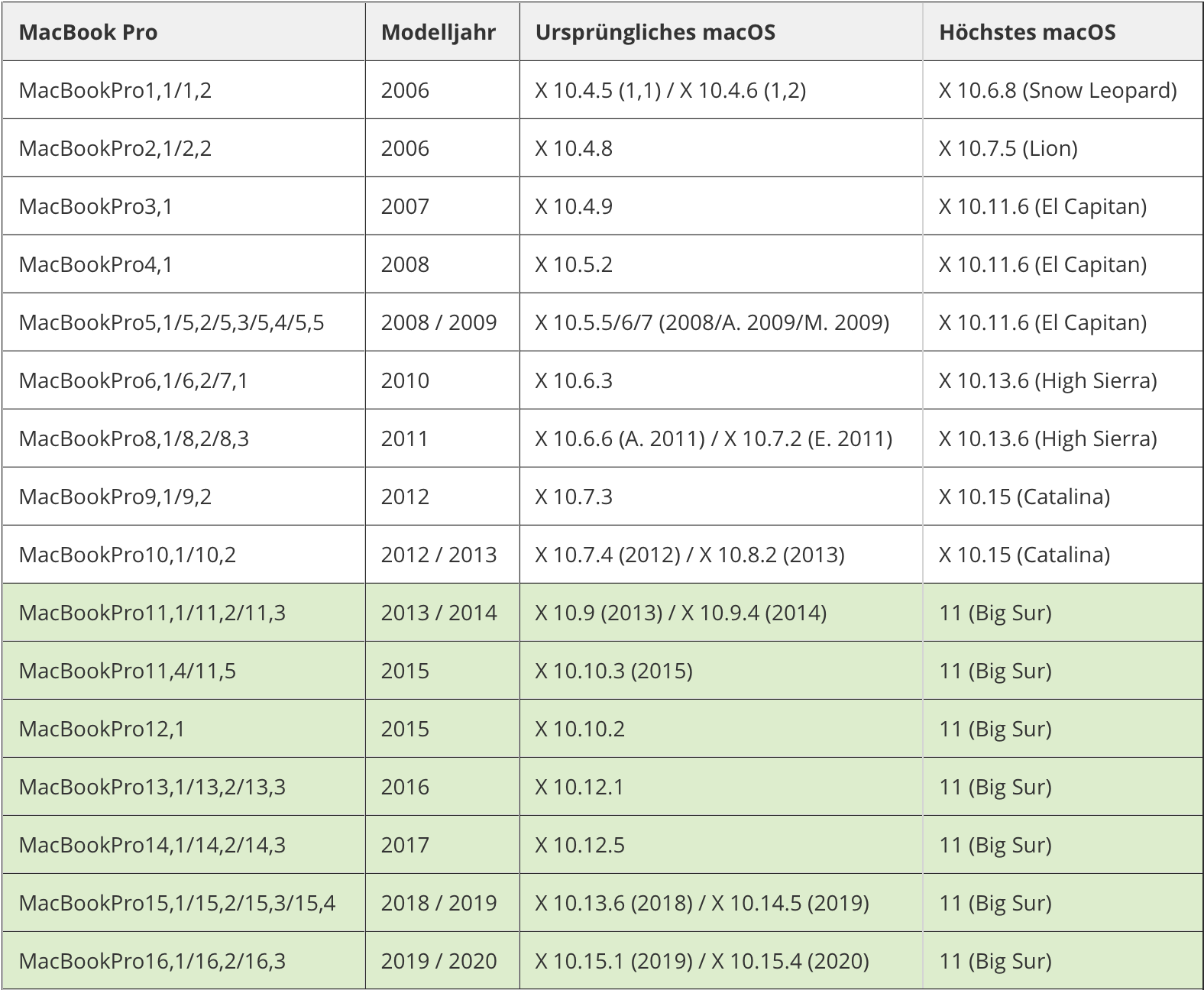Select the MacBookPro12,1 model cell

102,729
